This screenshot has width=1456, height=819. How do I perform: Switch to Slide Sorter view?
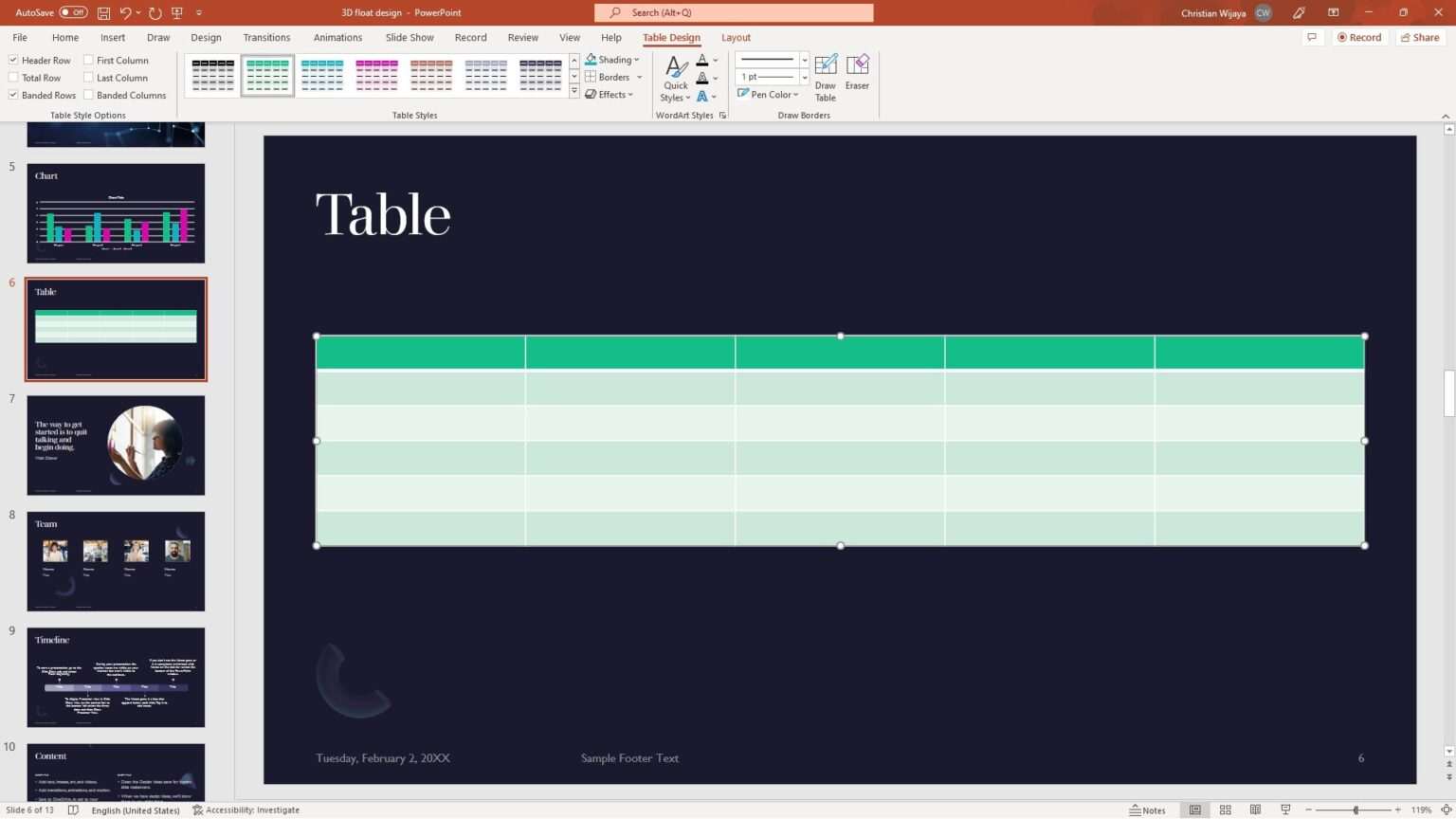click(x=1226, y=810)
